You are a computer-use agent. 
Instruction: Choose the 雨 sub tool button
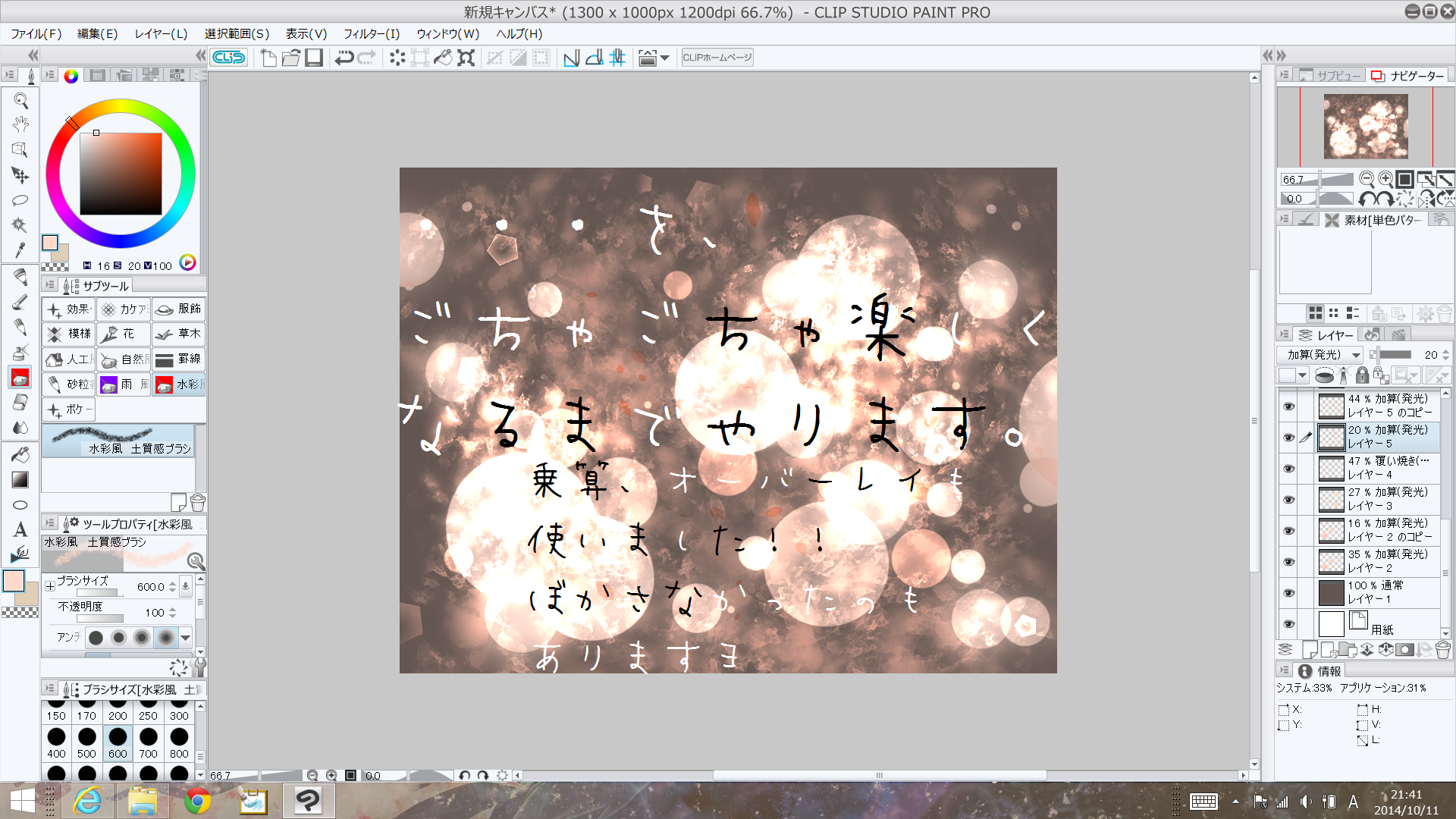click(x=124, y=384)
